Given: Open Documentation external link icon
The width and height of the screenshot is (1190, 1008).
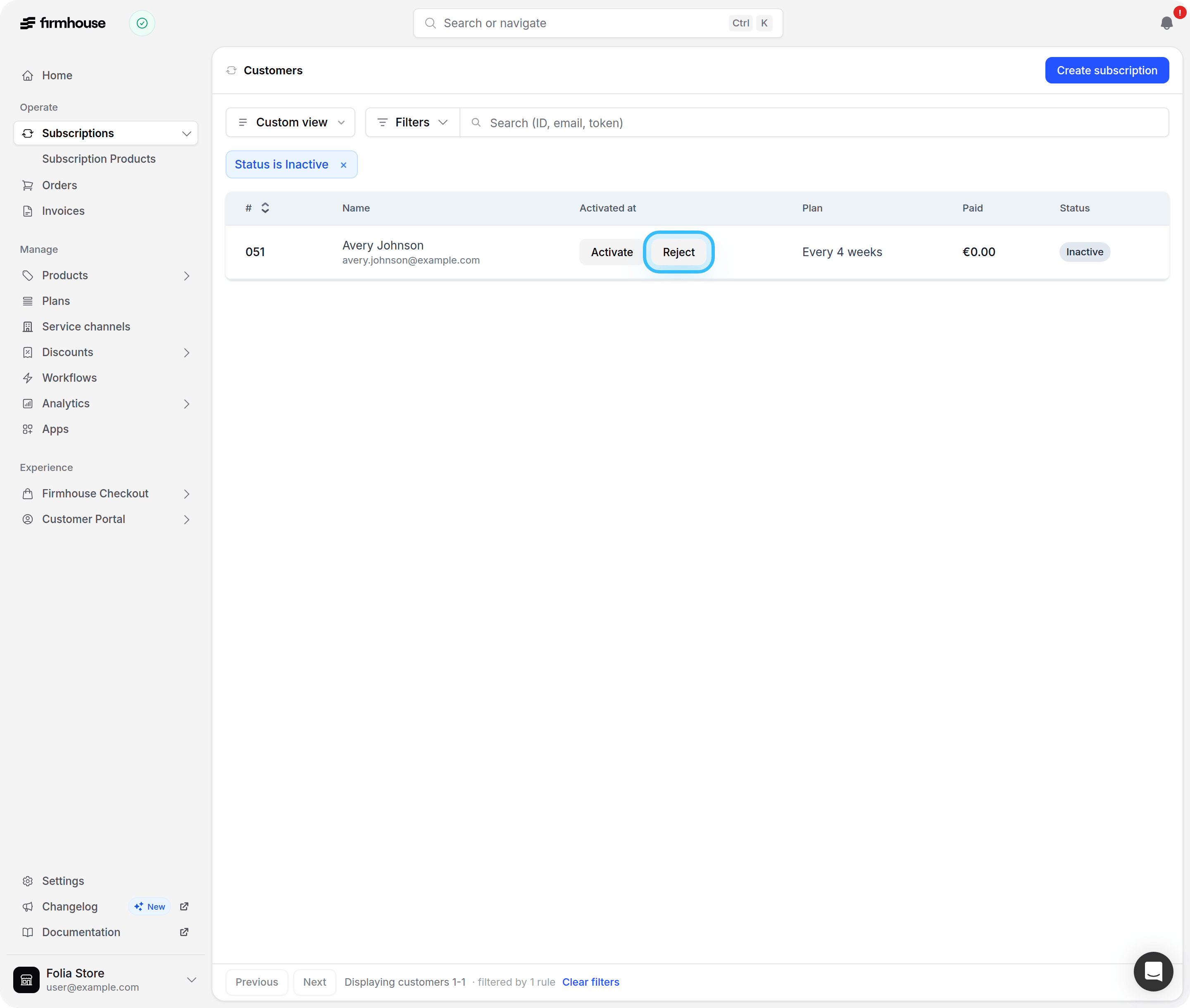Looking at the screenshot, I should click(184, 932).
